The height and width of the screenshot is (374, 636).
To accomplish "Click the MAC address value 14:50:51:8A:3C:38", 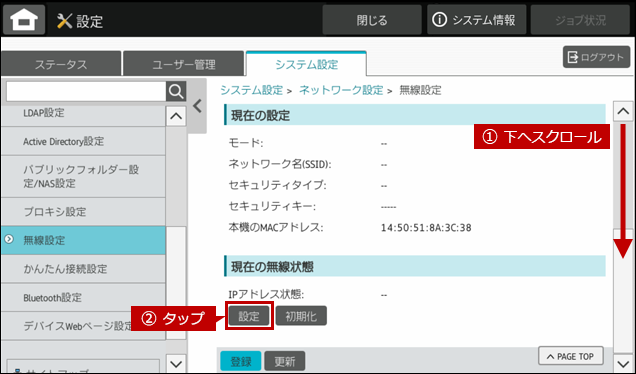I will pyautogui.click(x=426, y=228).
